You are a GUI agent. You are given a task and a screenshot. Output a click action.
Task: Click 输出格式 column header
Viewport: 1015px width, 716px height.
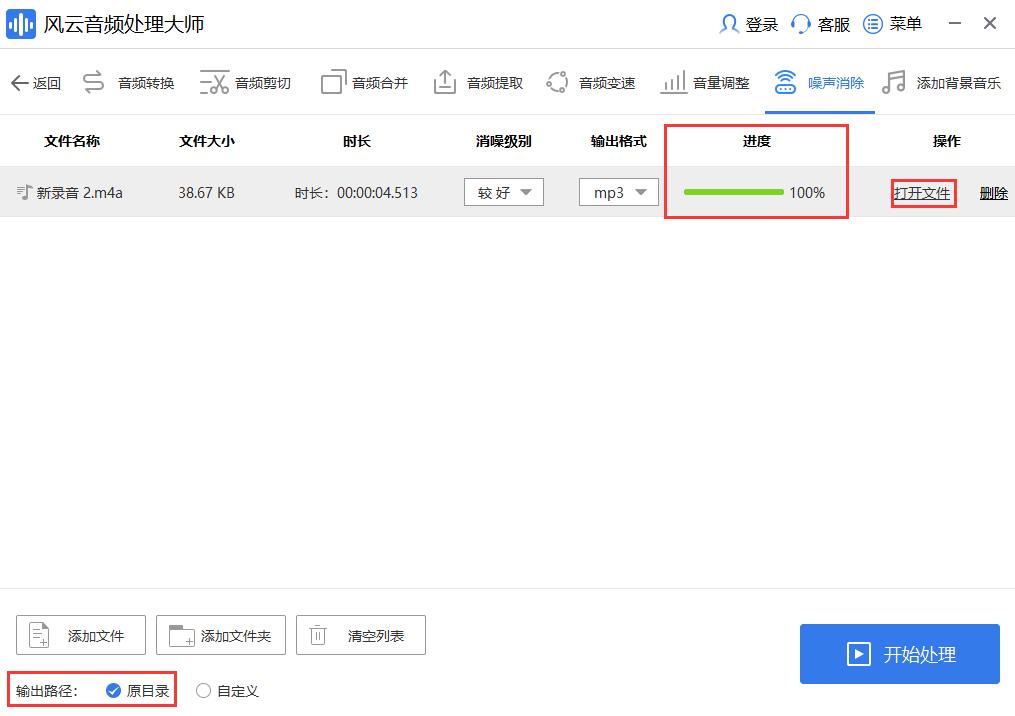point(619,141)
